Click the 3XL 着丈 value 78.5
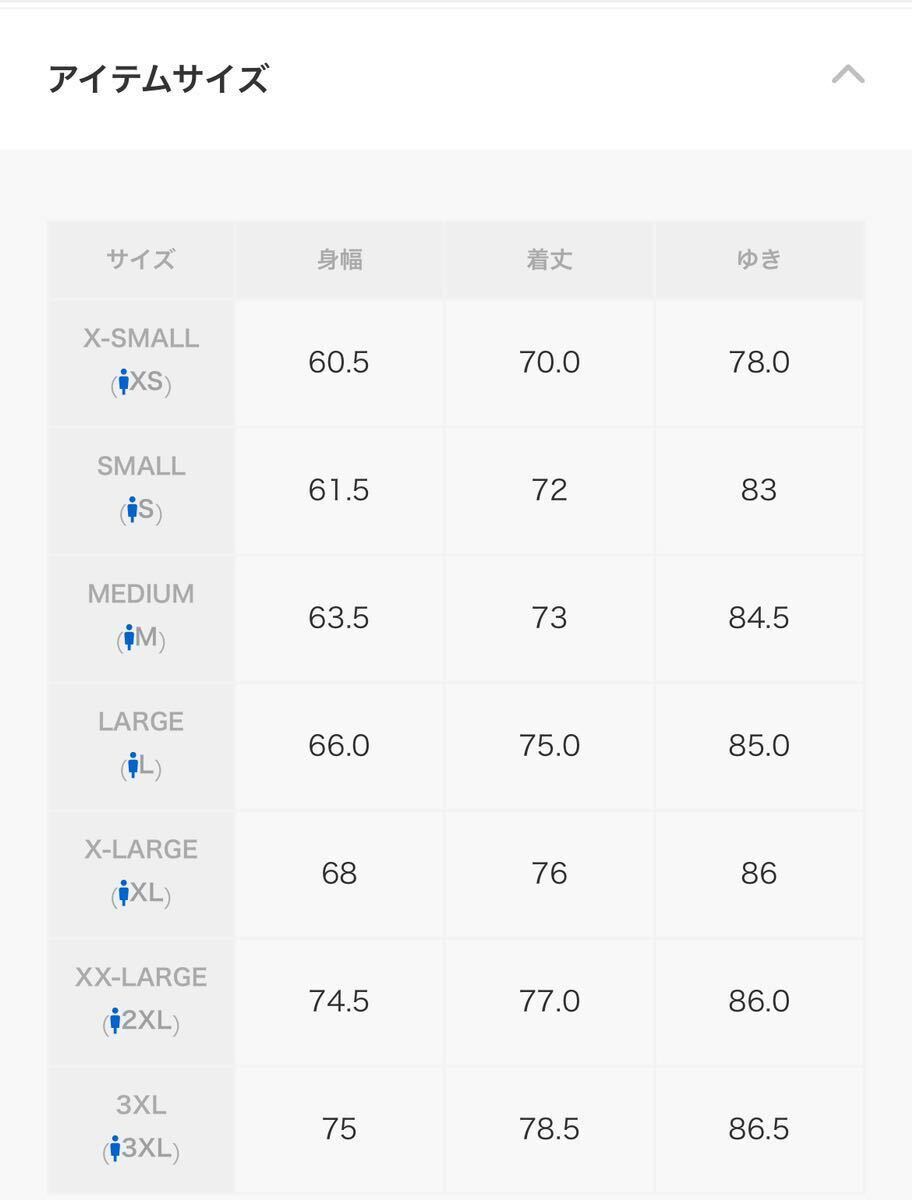Image resolution: width=912 pixels, height=1200 pixels. click(549, 1129)
